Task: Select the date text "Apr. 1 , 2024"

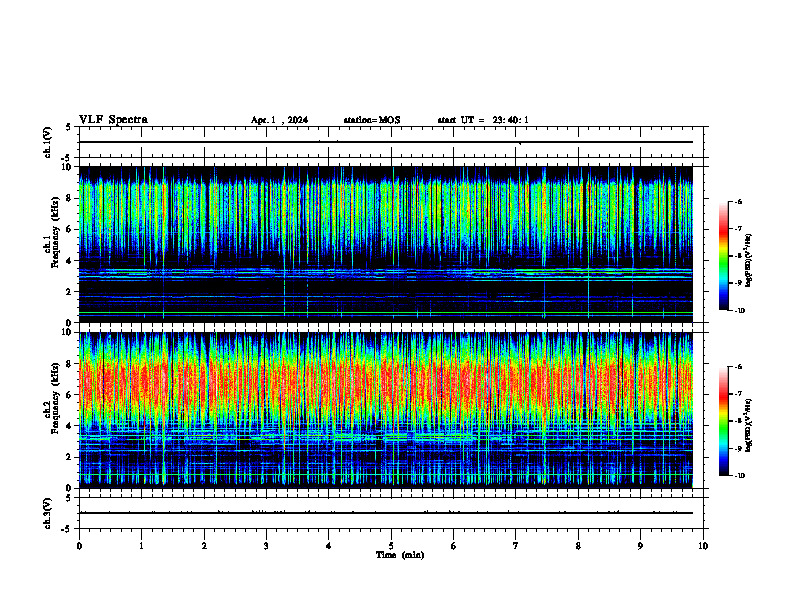Action: point(279,120)
